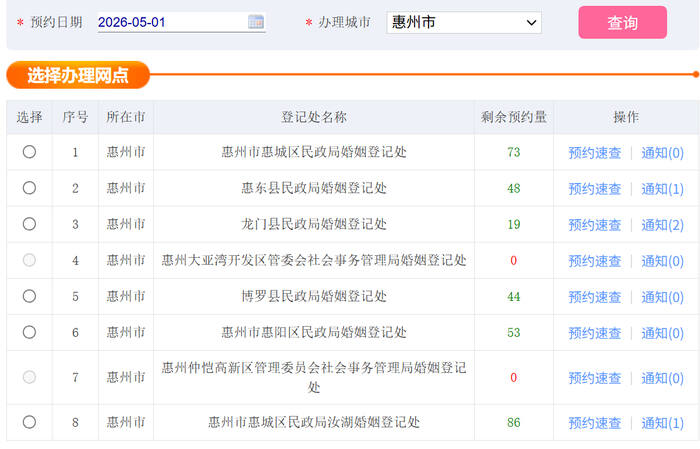The image size is (700, 449).
Task: Select radio button for 博罗县民政局婚姻登记处
Action: pyautogui.click(x=29, y=296)
